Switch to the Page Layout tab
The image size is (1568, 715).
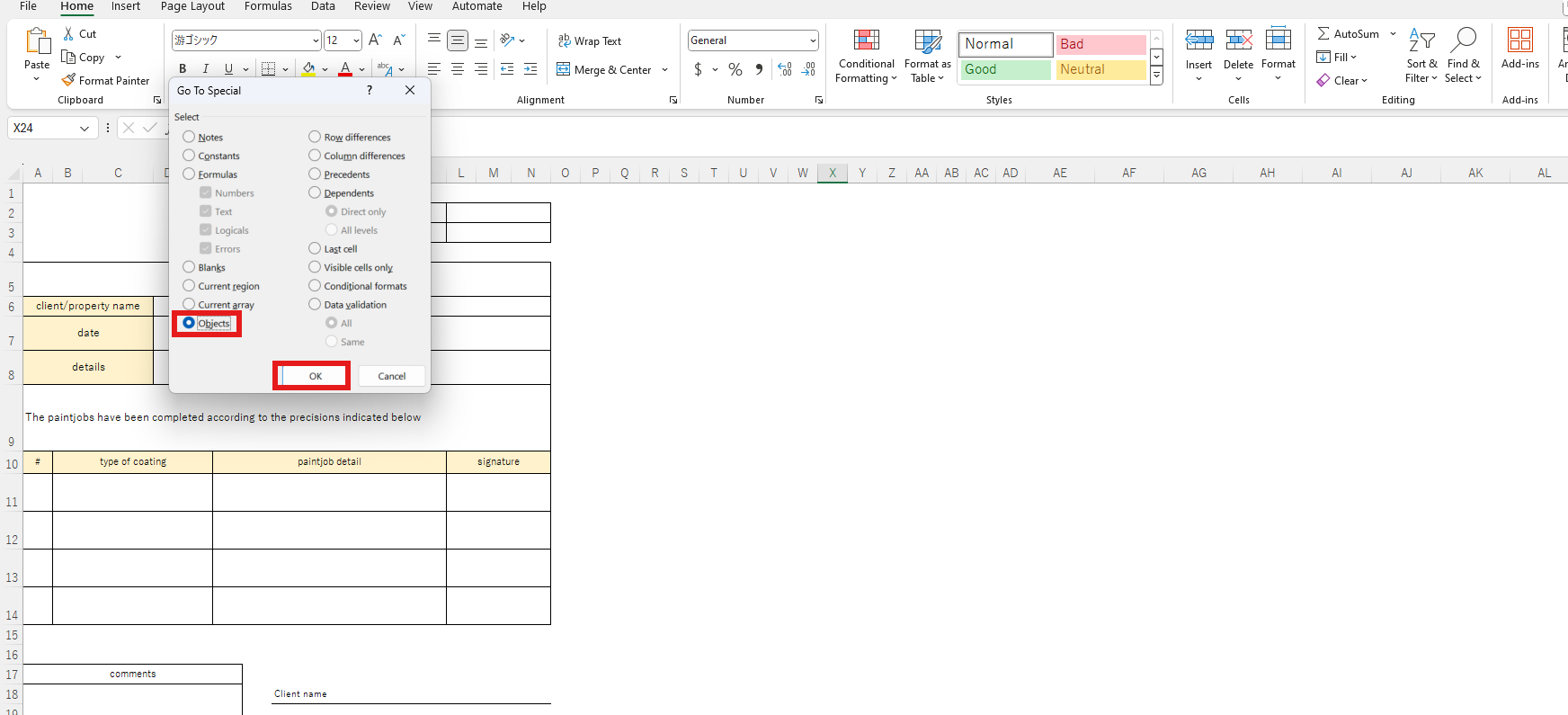click(192, 6)
